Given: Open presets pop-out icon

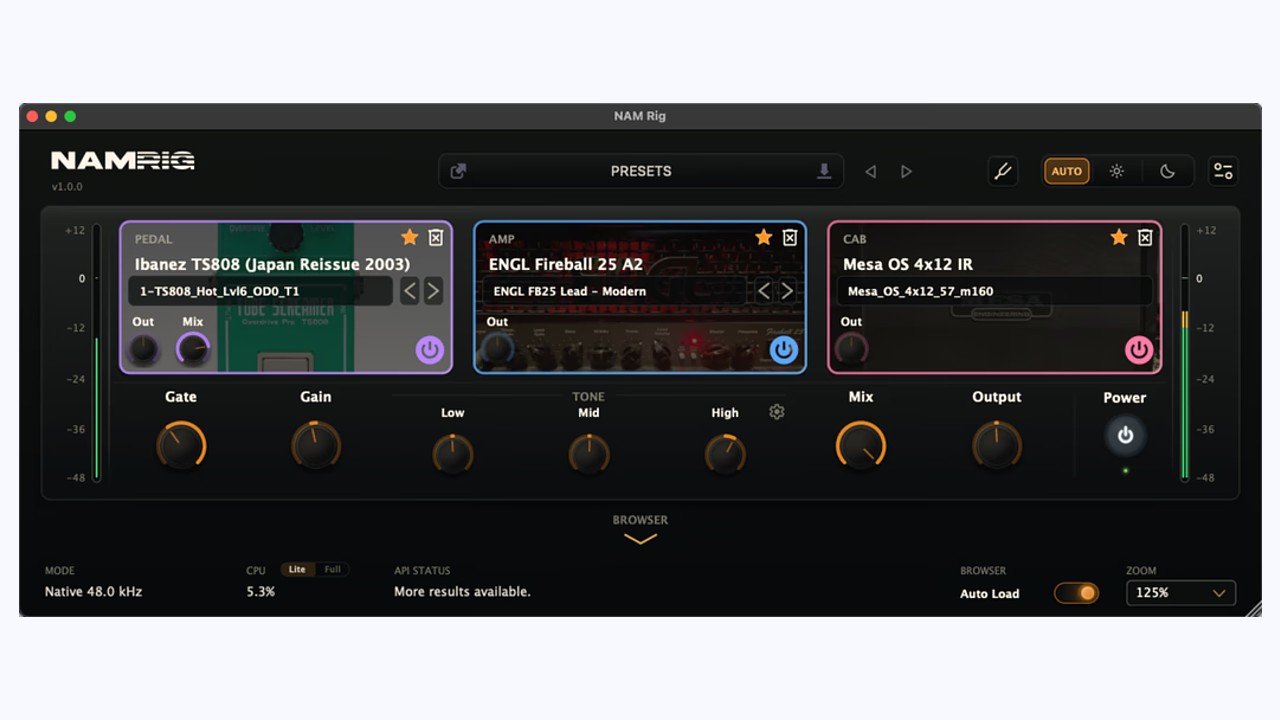Looking at the screenshot, I should click(458, 171).
